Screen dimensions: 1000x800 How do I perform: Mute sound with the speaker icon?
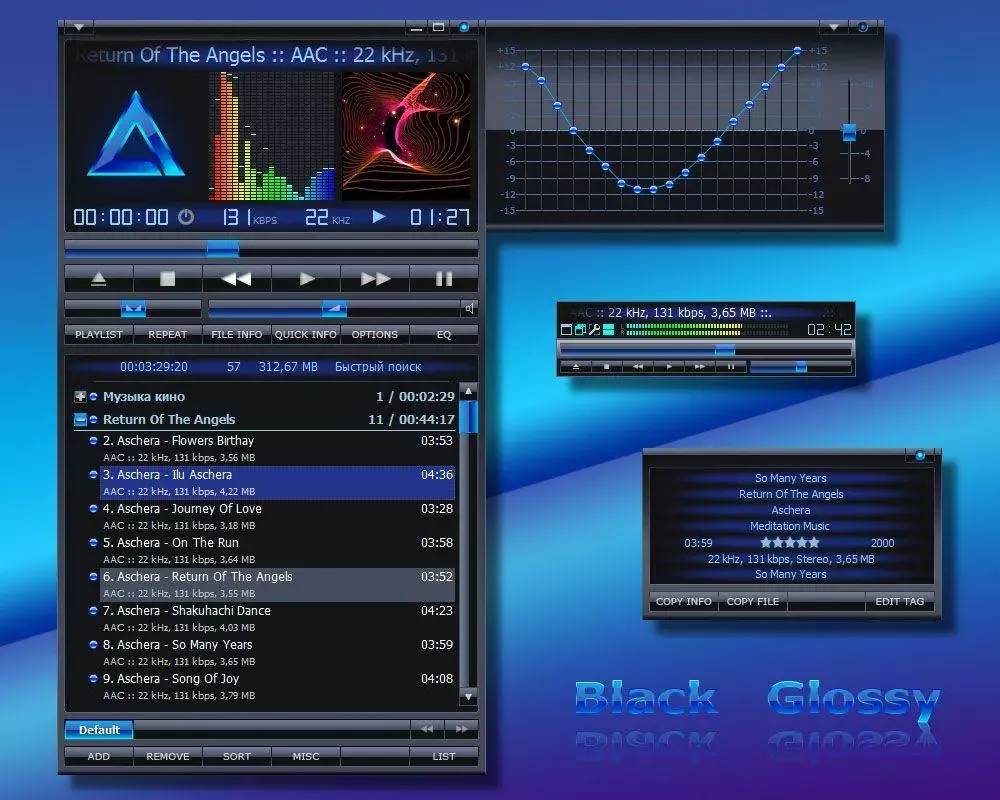[468, 308]
